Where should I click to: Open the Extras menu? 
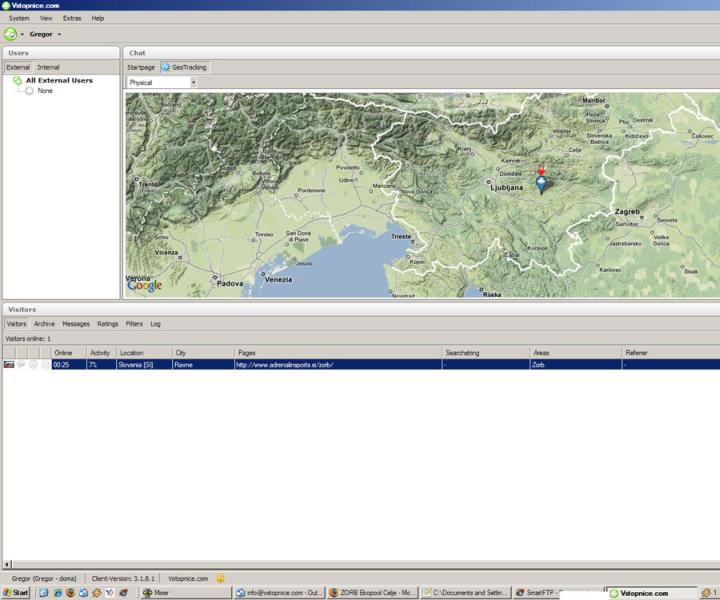tap(72, 18)
